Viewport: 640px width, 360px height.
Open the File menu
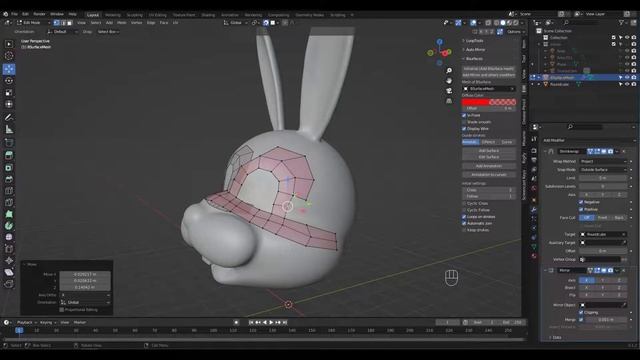click(14, 14)
